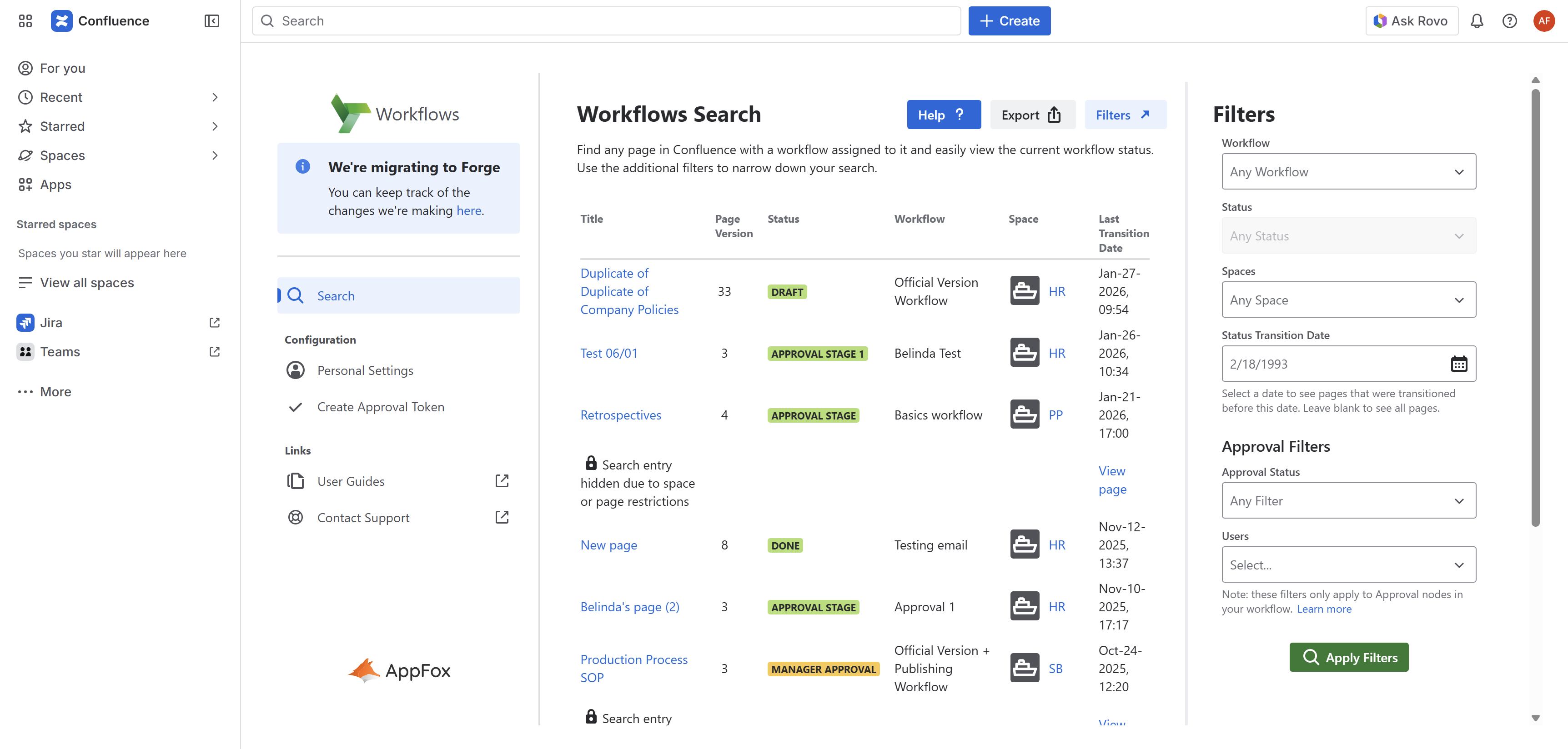Expand the Any Workflow dropdown
This screenshot has width=1568, height=749.
[1348, 172]
